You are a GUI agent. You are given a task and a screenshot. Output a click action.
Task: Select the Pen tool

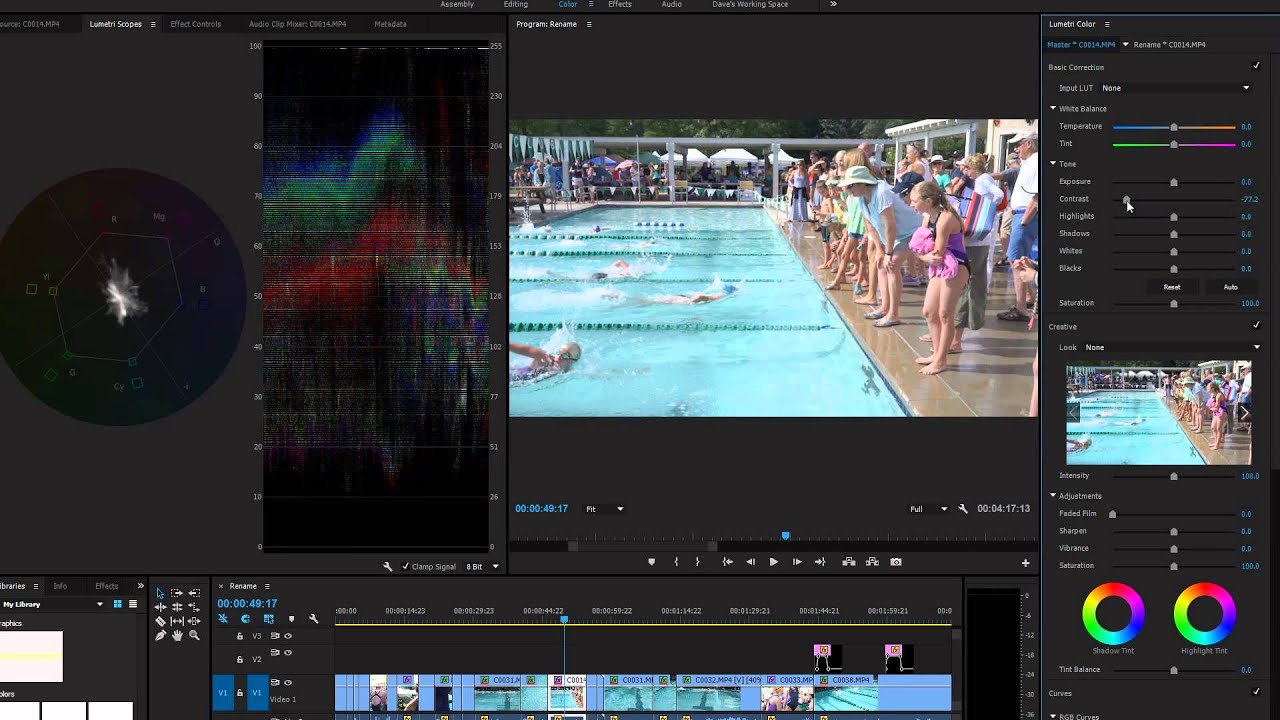(x=160, y=635)
